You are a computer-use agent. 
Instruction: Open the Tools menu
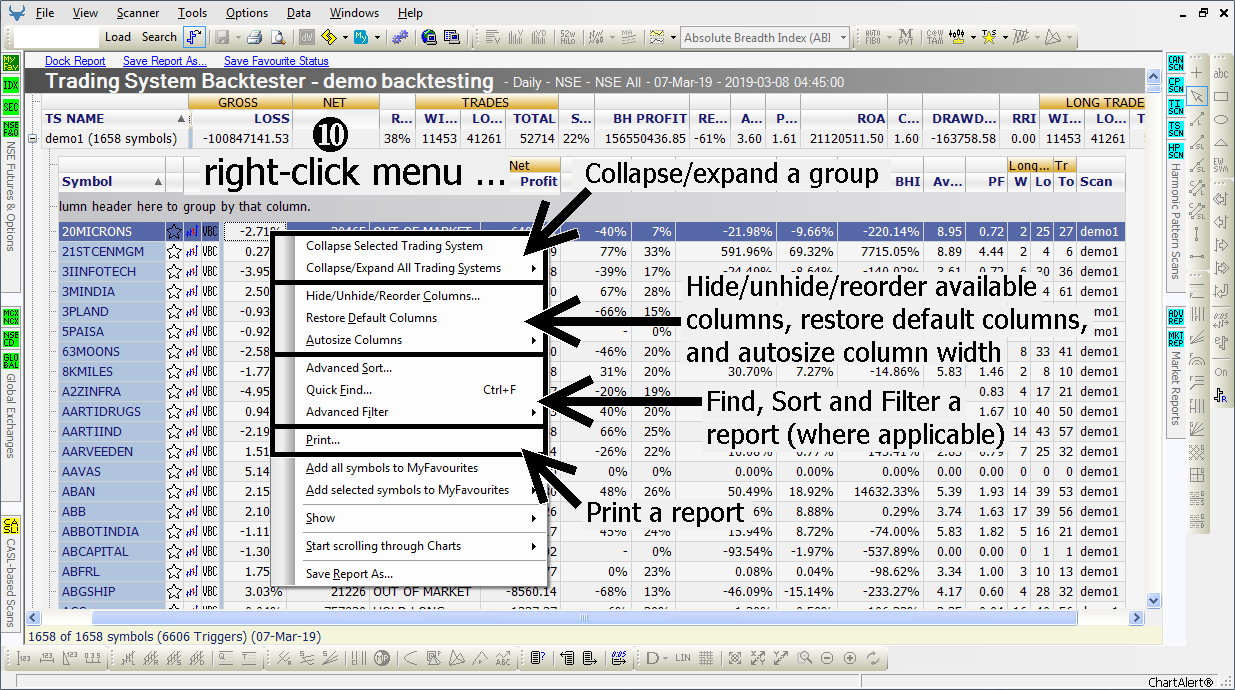[192, 13]
